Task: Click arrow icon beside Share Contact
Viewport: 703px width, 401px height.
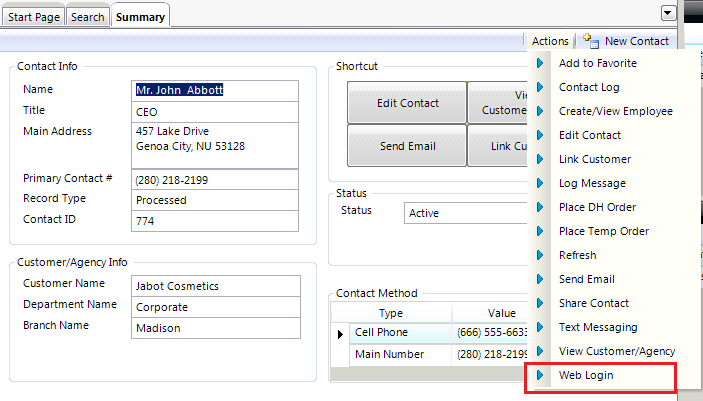Action: (540, 303)
